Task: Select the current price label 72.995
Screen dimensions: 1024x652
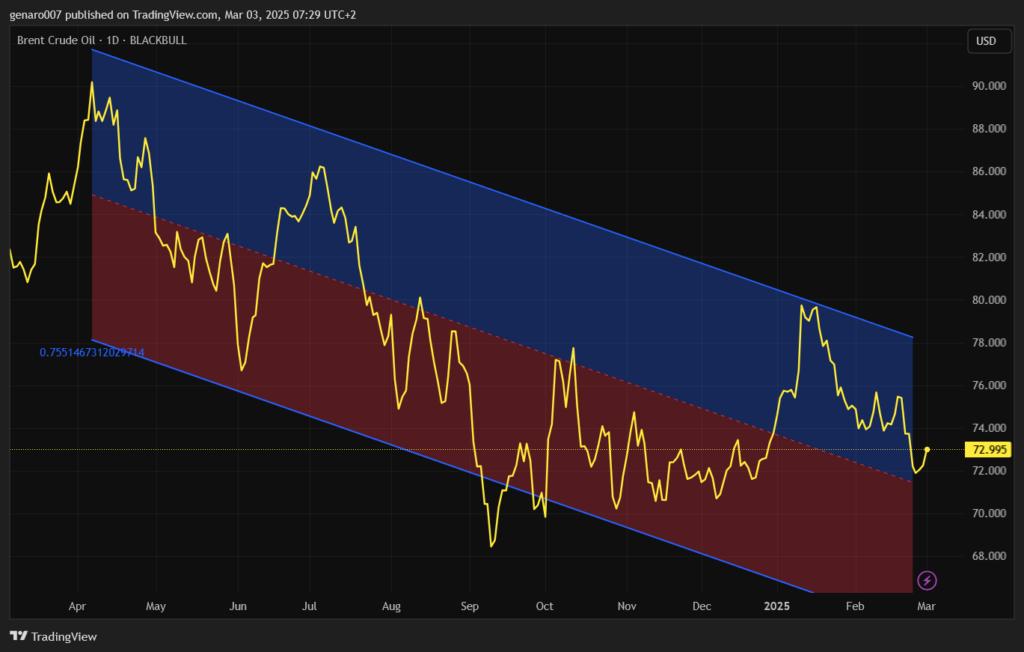Action: point(986,450)
